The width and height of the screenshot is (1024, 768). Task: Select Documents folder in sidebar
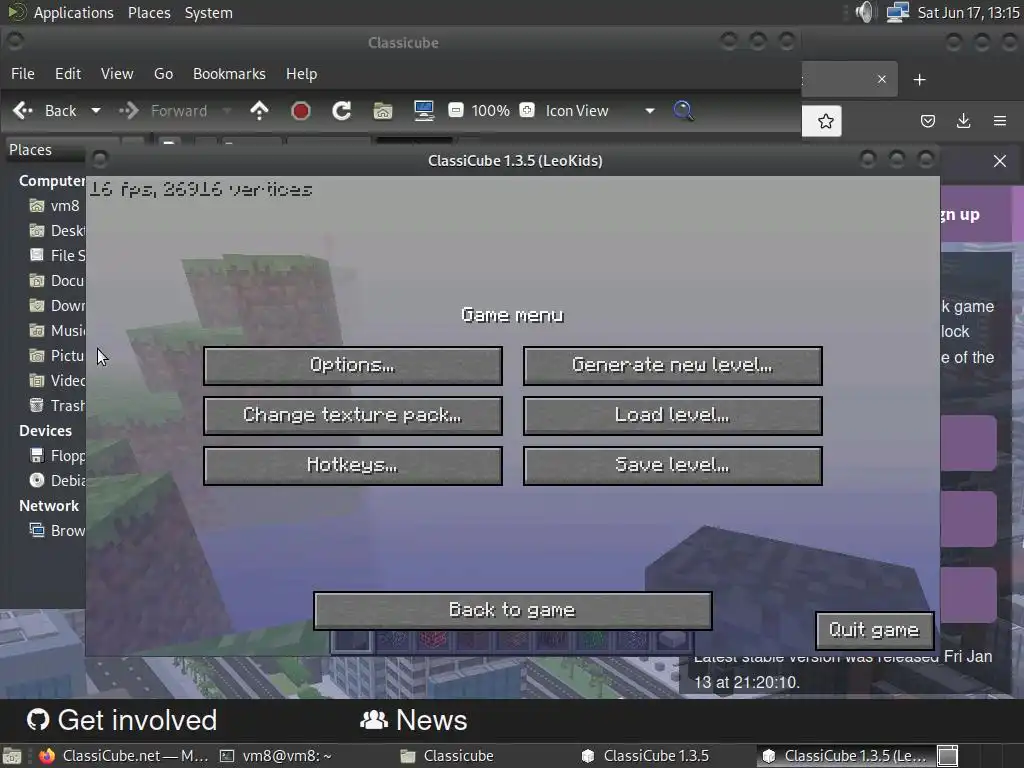[57, 281]
